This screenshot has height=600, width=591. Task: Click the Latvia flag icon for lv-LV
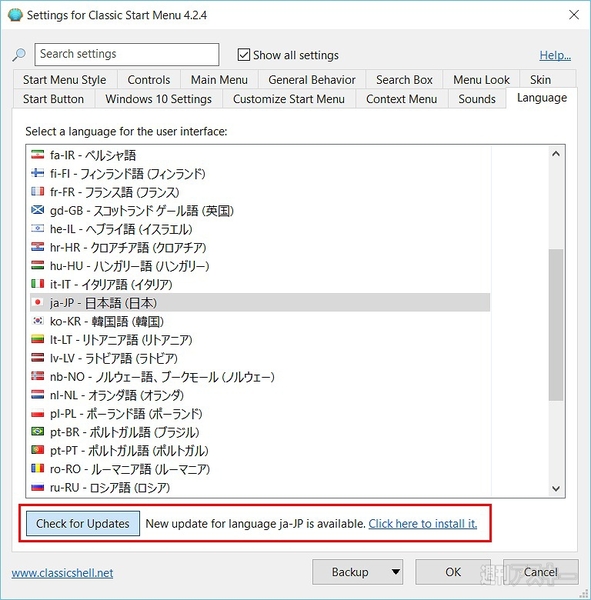(38, 358)
